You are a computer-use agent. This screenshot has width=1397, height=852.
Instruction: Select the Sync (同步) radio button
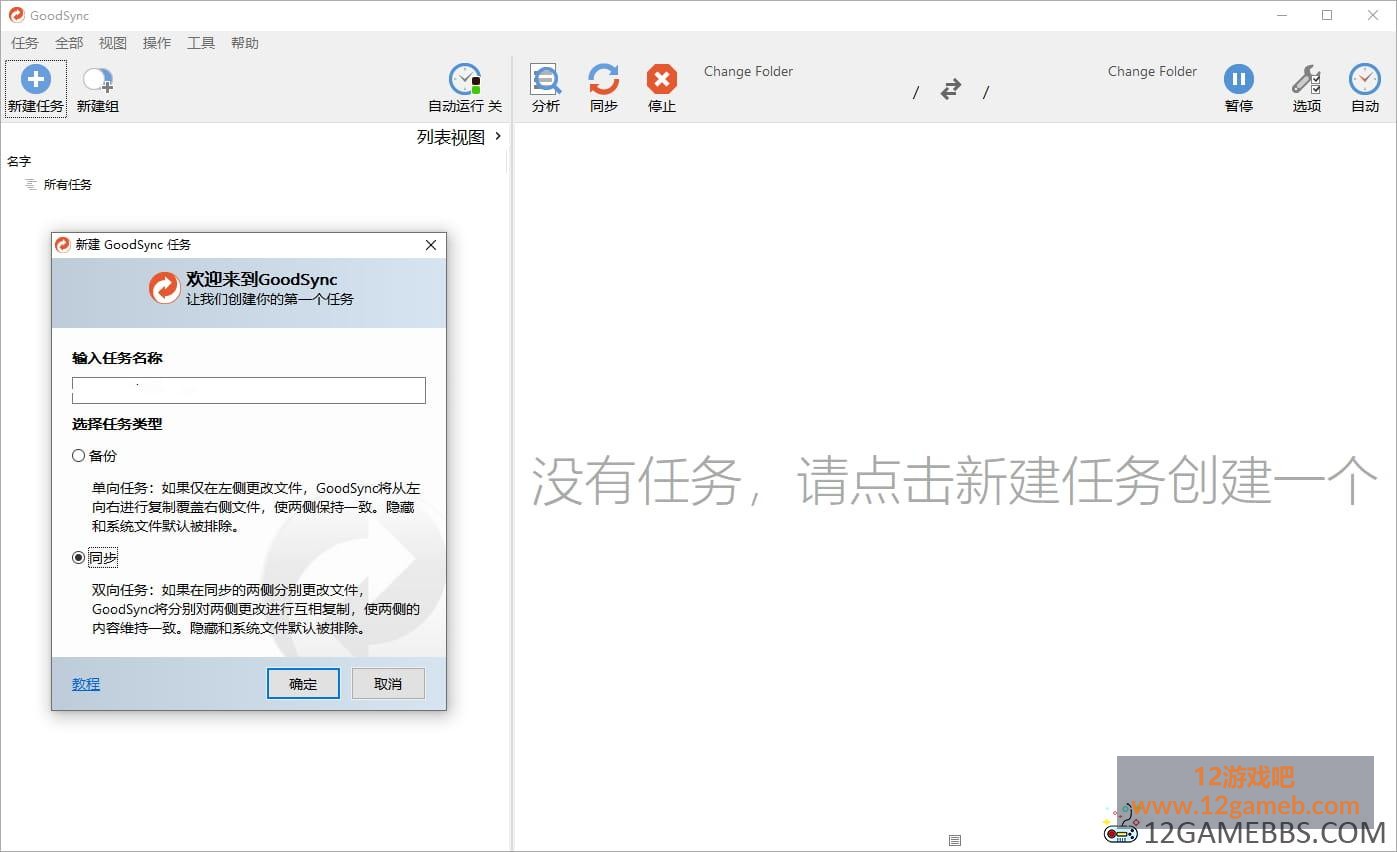[79, 558]
